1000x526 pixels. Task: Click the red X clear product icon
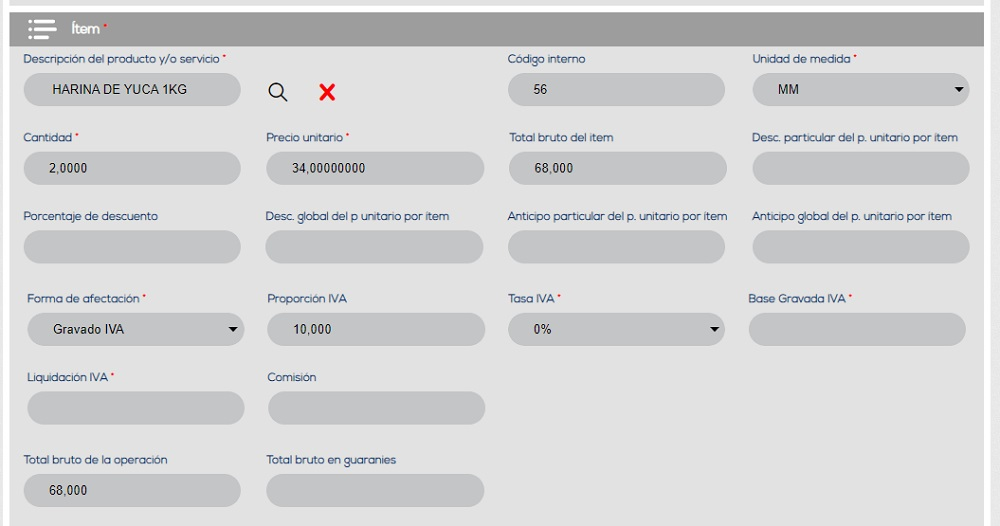tap(327, 92)
